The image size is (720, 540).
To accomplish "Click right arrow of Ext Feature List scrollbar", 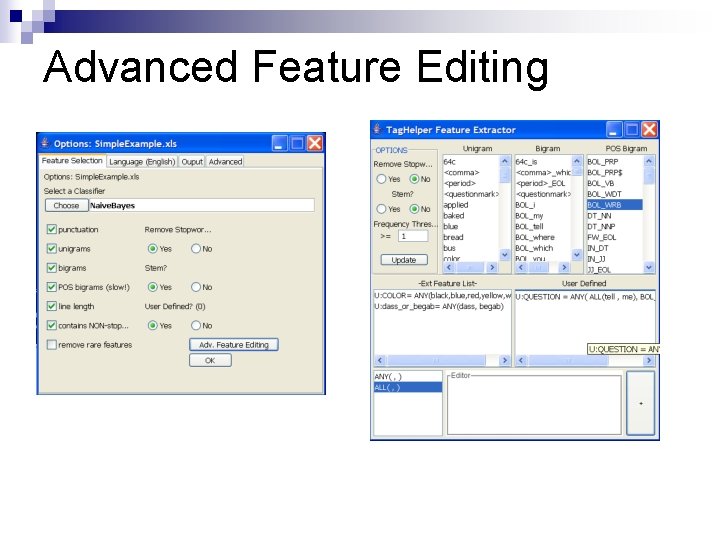I will click(x=505, y=360).
